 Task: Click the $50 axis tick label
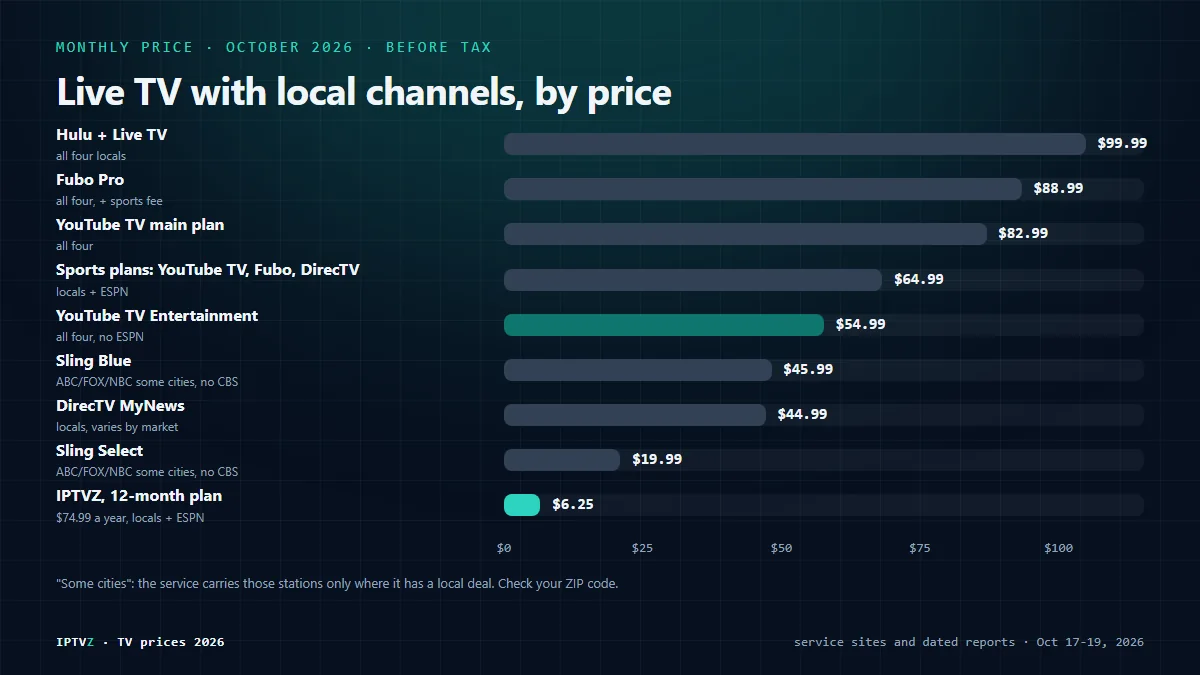click(x=781, y=548)
